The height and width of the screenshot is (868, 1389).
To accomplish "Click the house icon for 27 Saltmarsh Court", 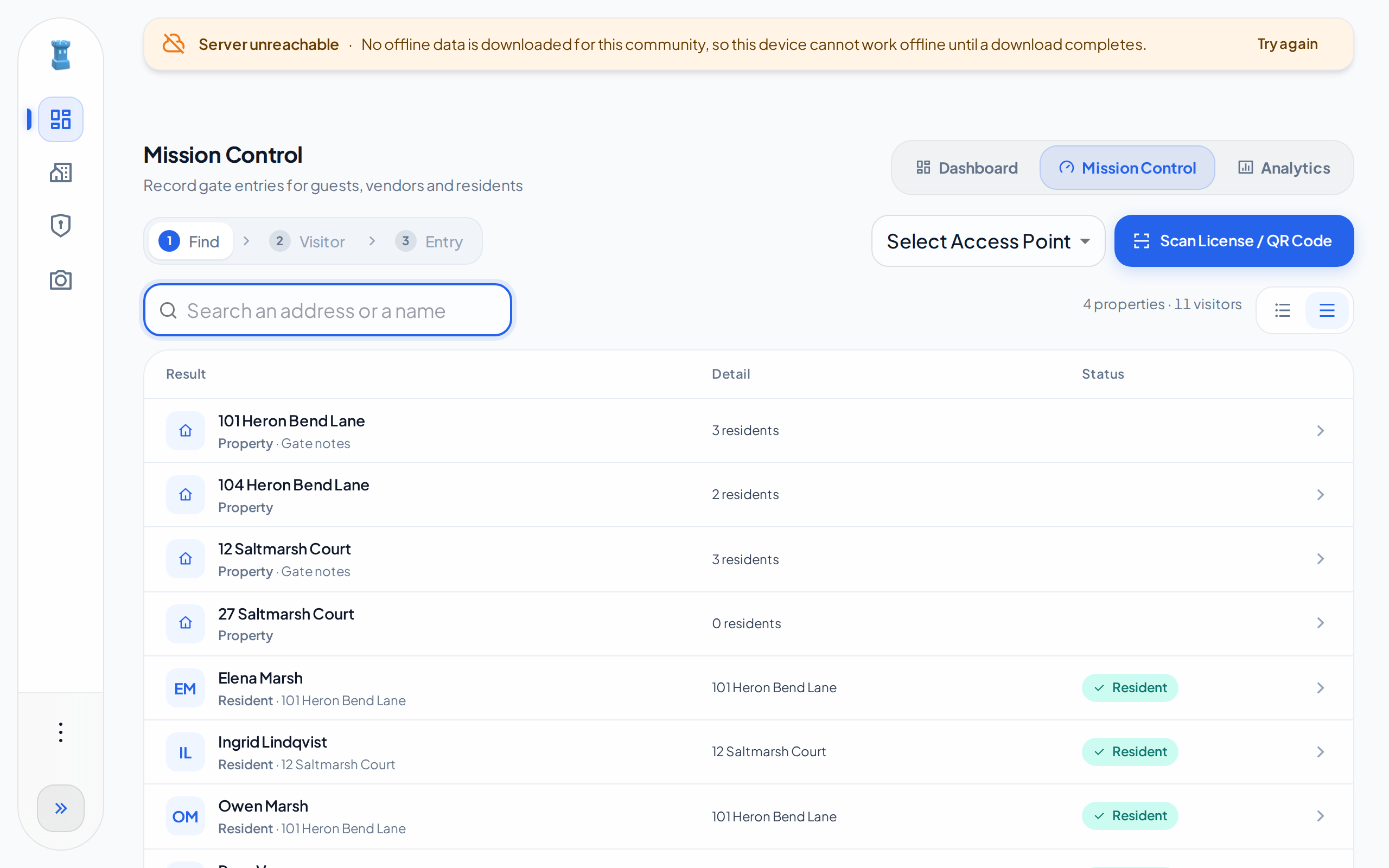I will point(186,623).
